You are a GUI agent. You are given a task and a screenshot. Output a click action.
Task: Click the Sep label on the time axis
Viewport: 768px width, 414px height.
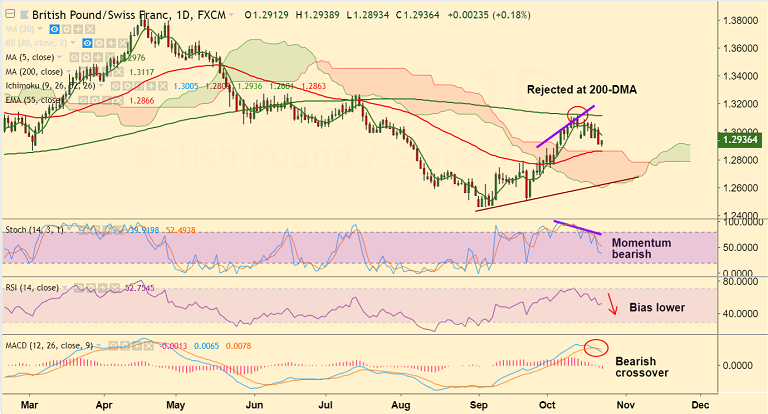(479, 405)
